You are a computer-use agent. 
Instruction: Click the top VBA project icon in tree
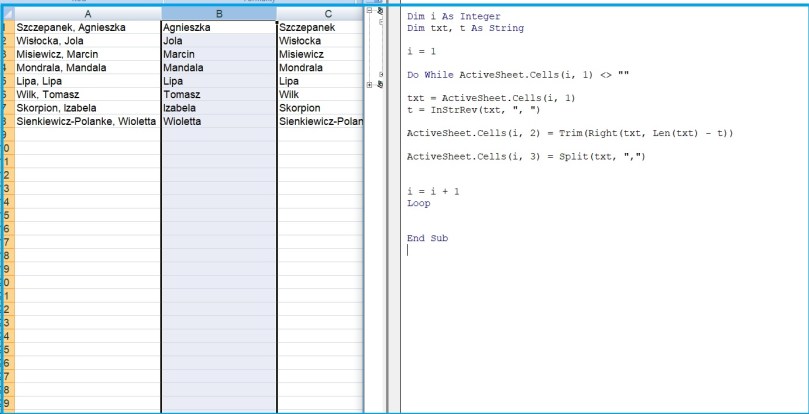[378, 10]
